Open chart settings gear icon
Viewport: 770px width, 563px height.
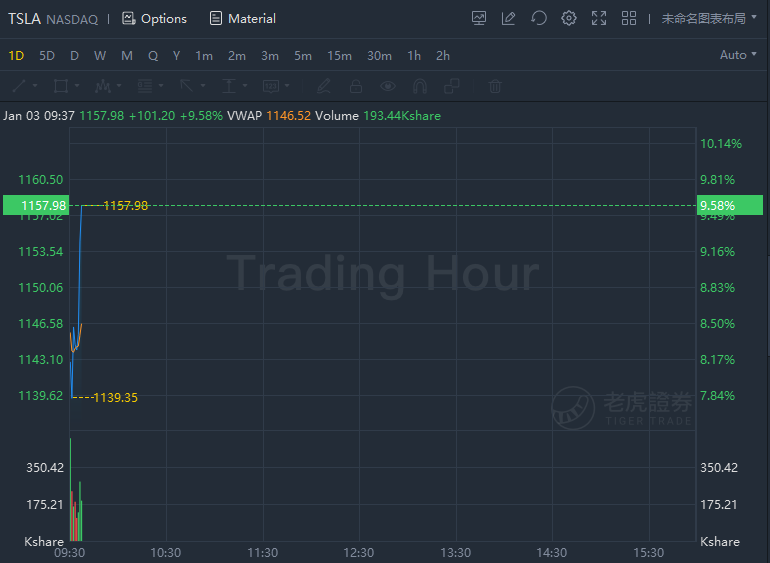[x=569, y=19]
